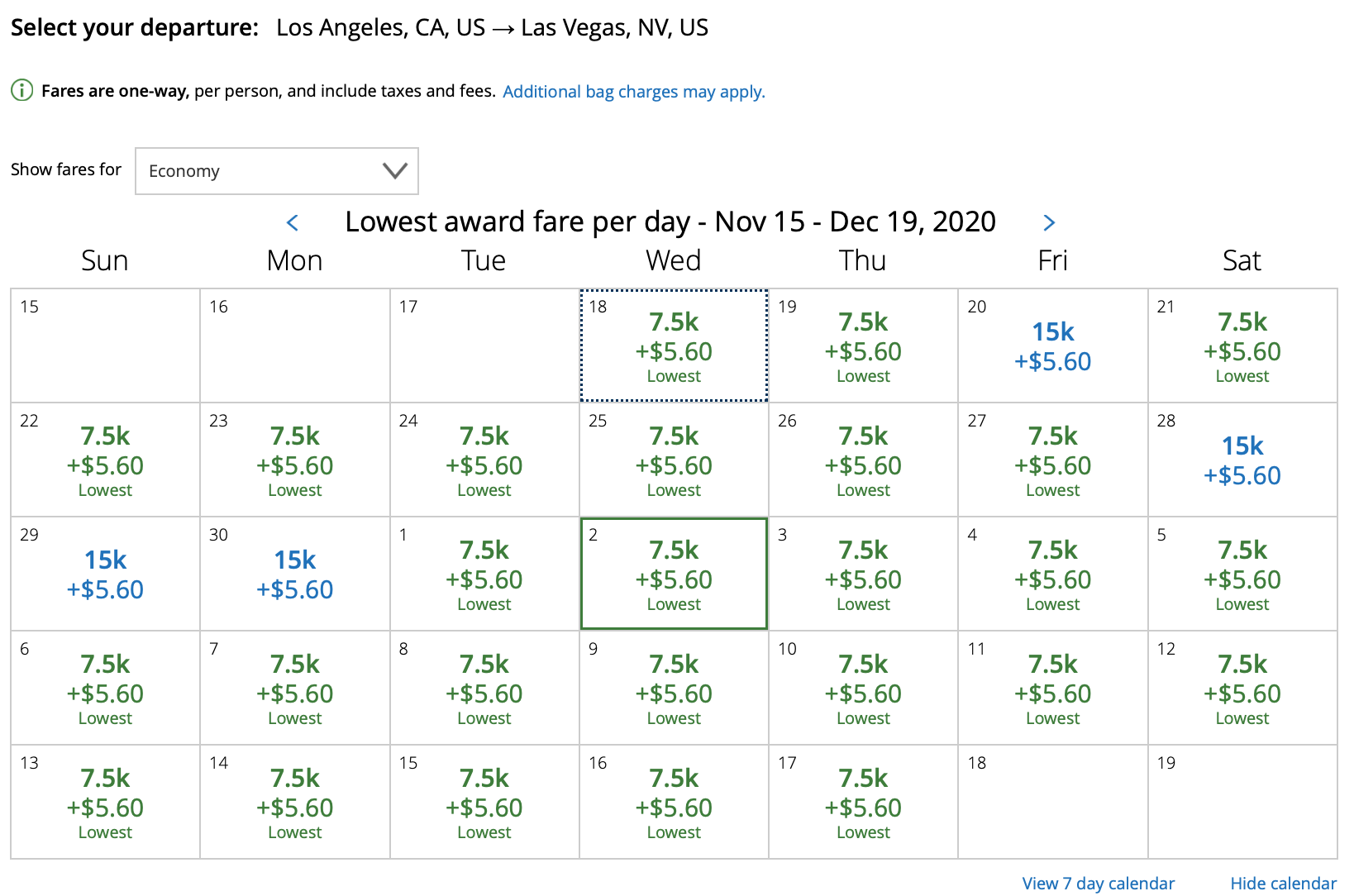
Task: Select the highlighted December 2 fare
Action: [674, 574]
